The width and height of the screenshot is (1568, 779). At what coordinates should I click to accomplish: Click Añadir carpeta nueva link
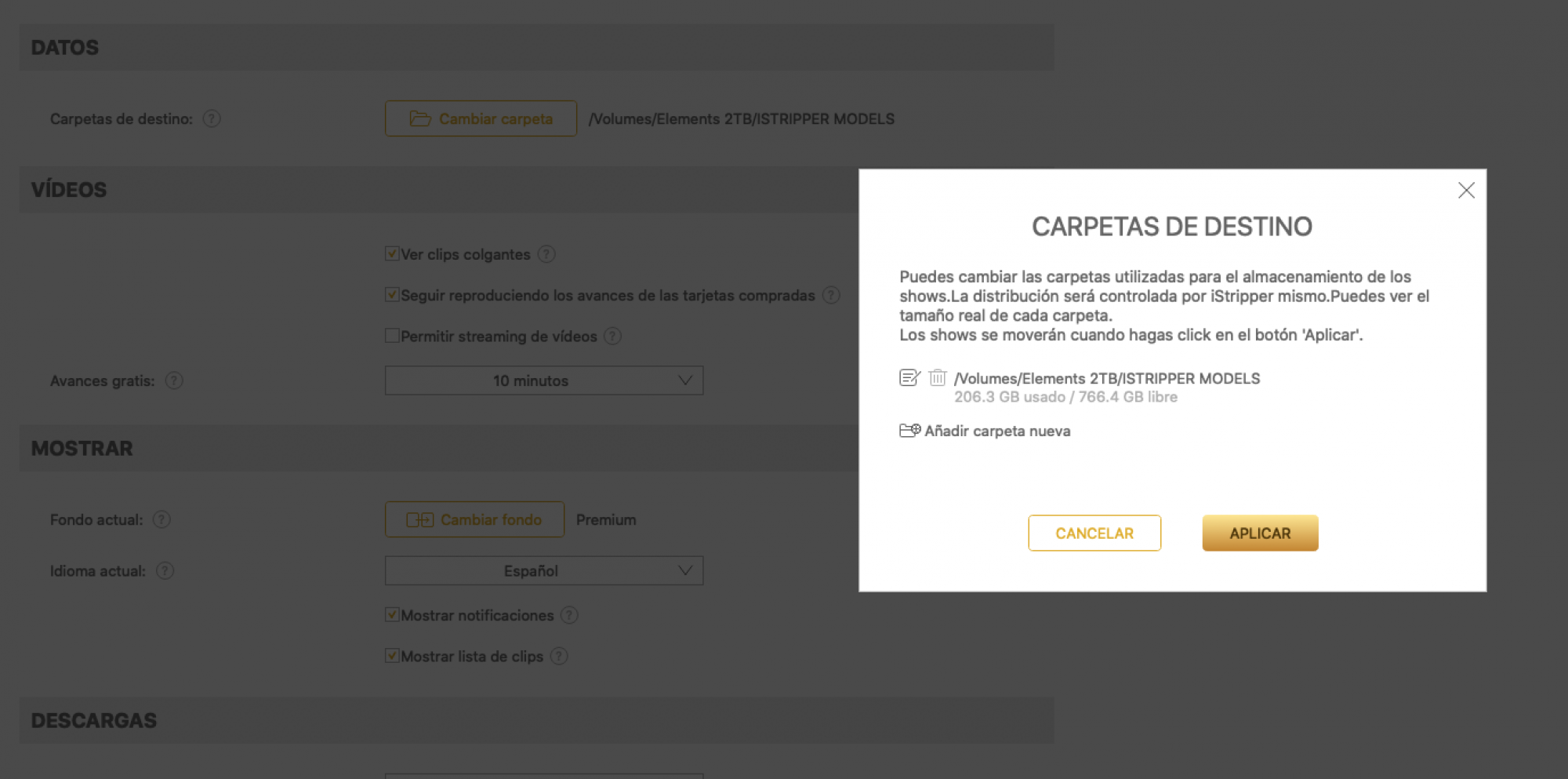click(x=996, y=431)
